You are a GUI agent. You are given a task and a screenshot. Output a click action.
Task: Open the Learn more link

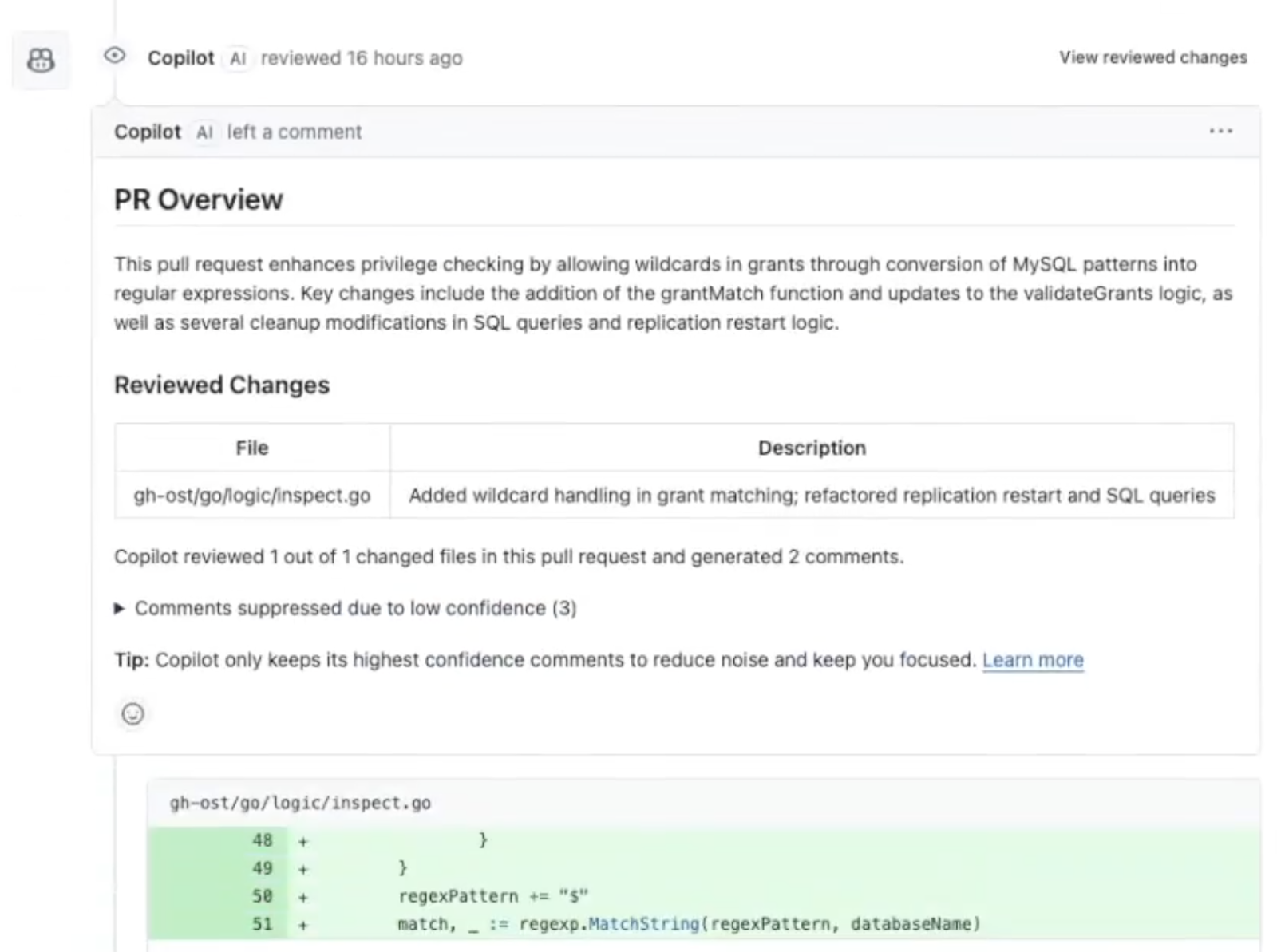click(x=1033, y=660)
